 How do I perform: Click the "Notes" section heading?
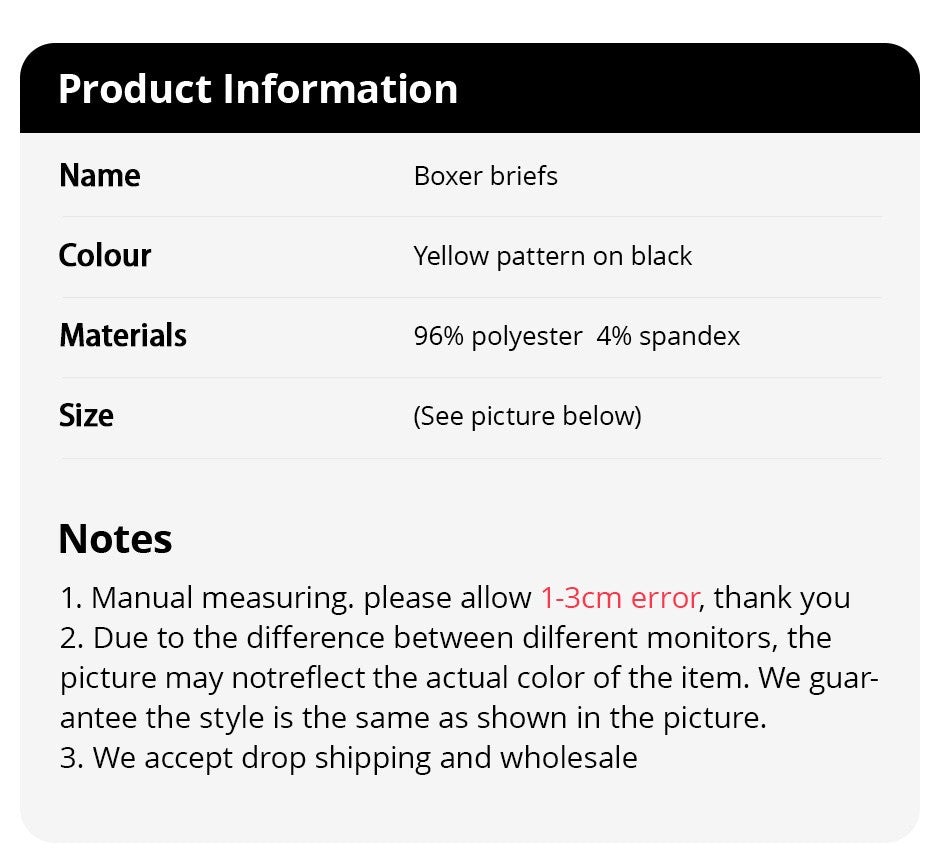click(x=115, y=539)
